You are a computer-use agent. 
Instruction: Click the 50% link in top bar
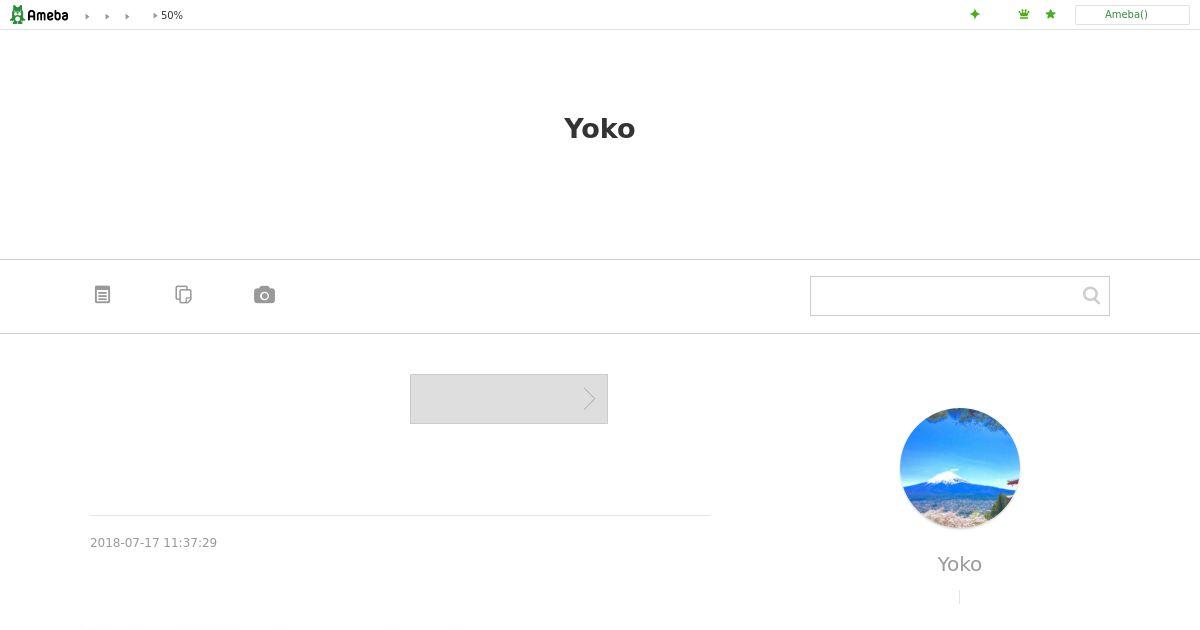169,16
